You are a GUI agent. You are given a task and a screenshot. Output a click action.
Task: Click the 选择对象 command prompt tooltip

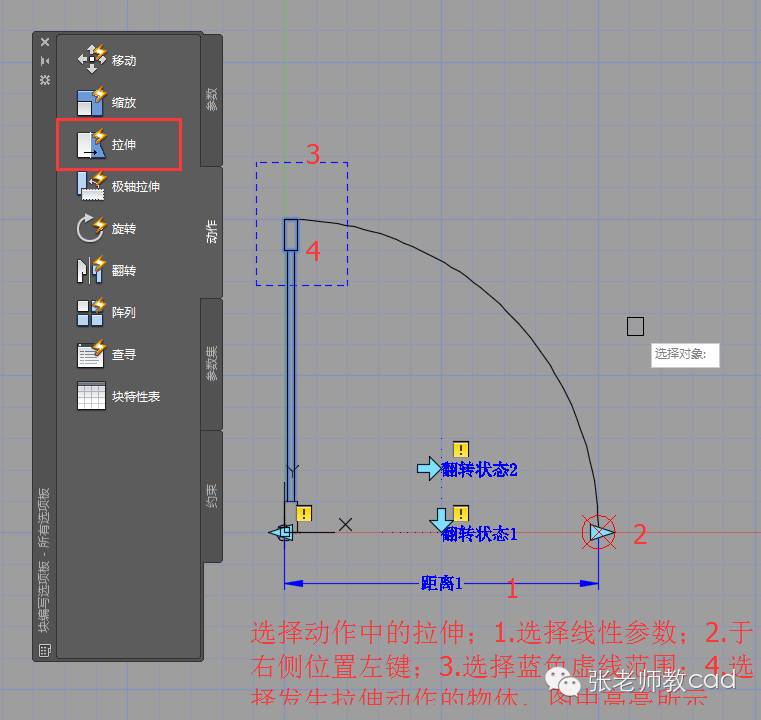point(685,355)
